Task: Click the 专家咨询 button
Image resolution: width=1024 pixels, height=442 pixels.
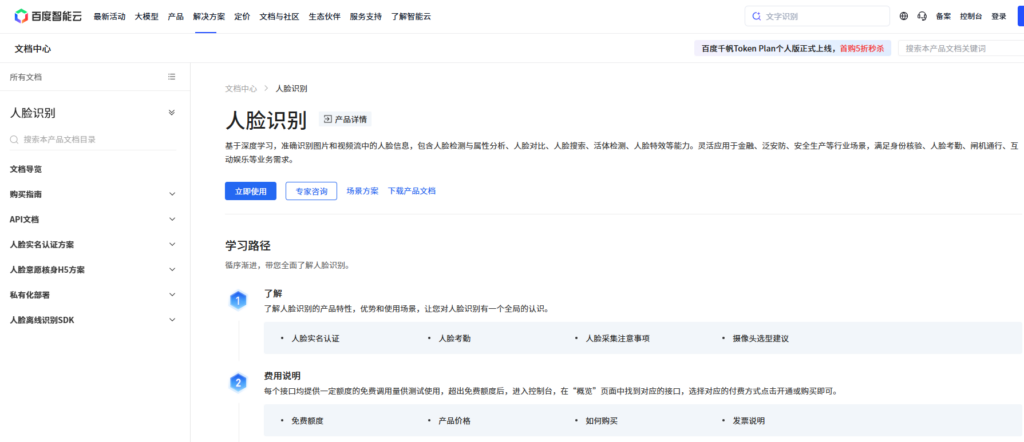Action: pyautogui.click(x=311, y=191)
